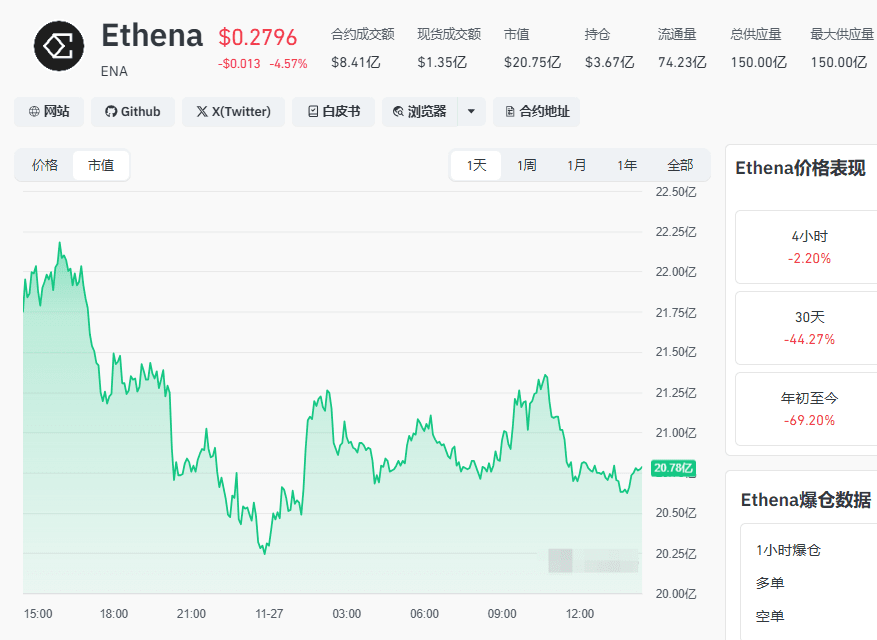Click the 30天 price performance card
Image resolution: width=877 pixels, height=640 pixels.
pyautogui.click(x=809, y=328)
